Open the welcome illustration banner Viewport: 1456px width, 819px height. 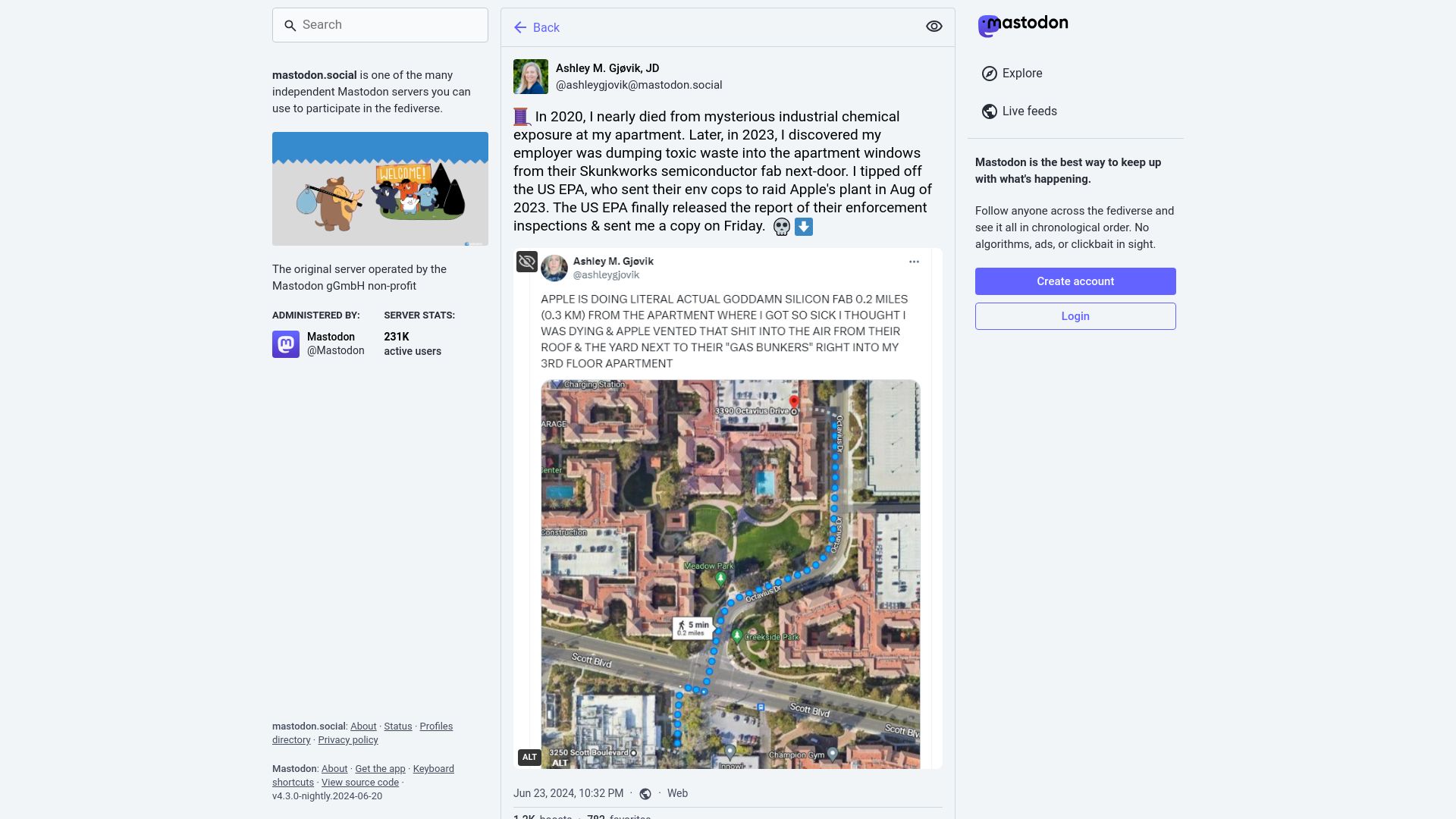pos(380,189)
